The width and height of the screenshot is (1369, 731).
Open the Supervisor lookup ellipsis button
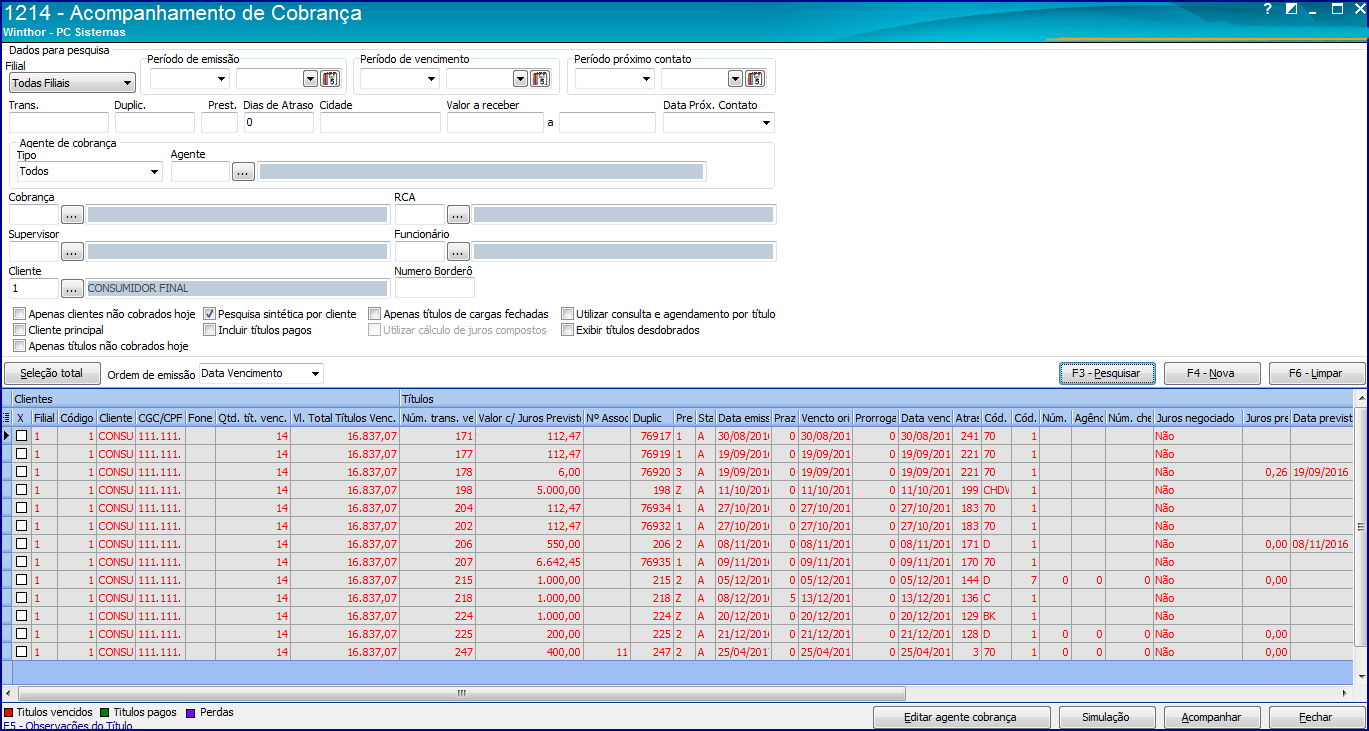(72, 251)
